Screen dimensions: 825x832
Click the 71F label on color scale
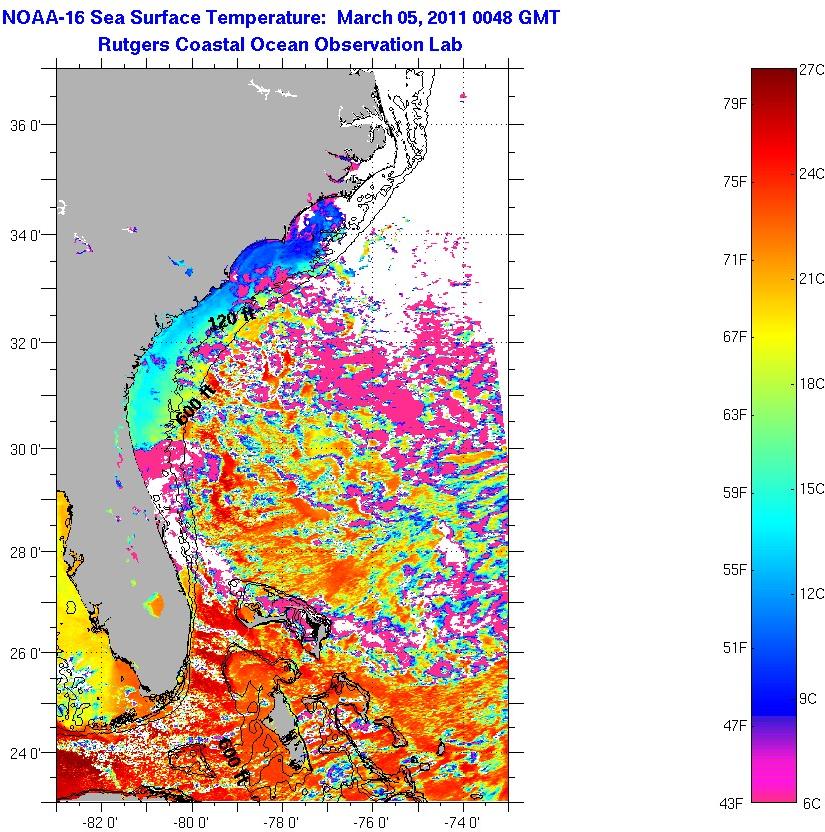pyautogui.click(x=735, y=259)
